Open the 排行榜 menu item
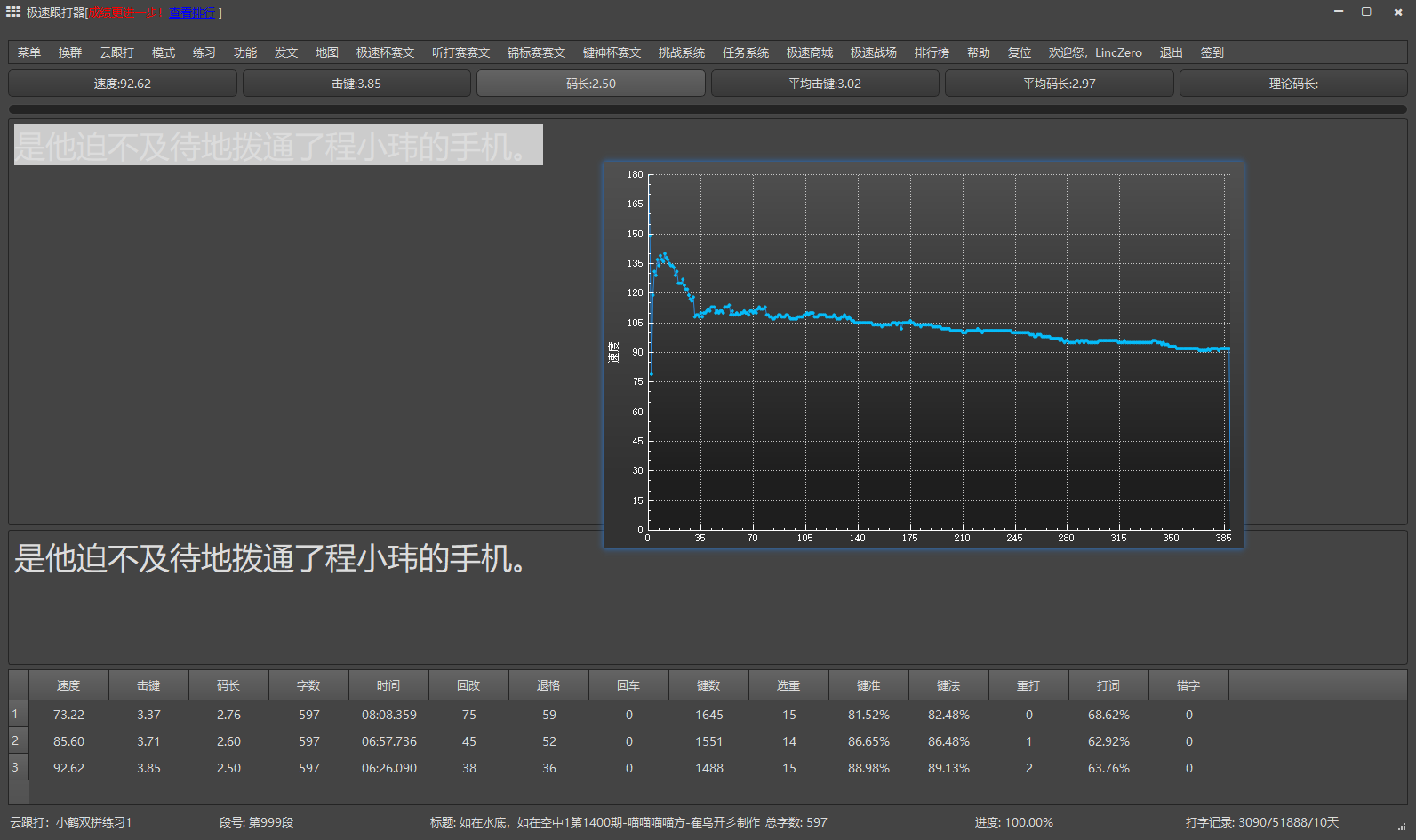The width and height of the screenshot is (1416, 840). coord(932,52)
